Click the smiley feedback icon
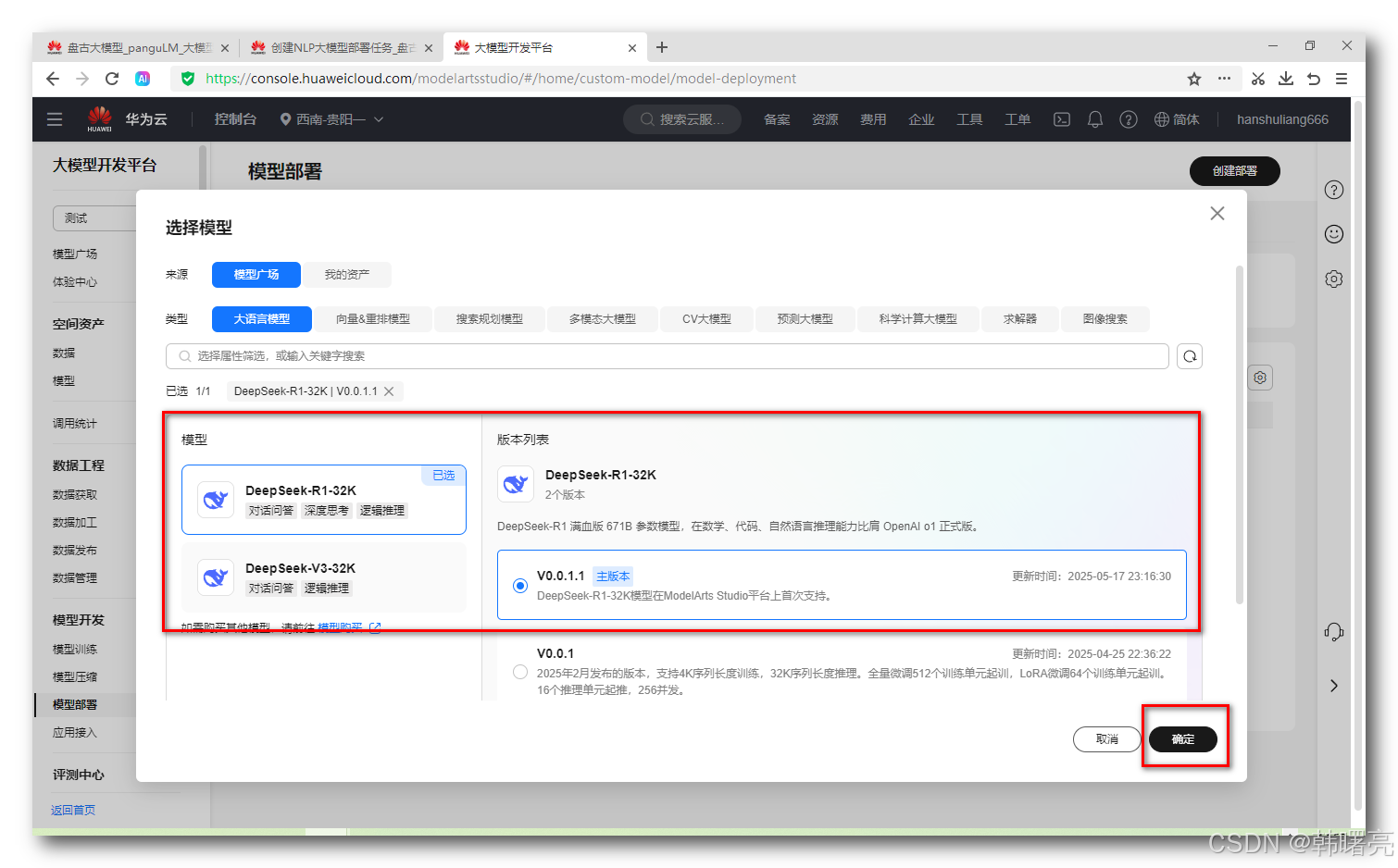1398x868 pixels. [1333, 234]
